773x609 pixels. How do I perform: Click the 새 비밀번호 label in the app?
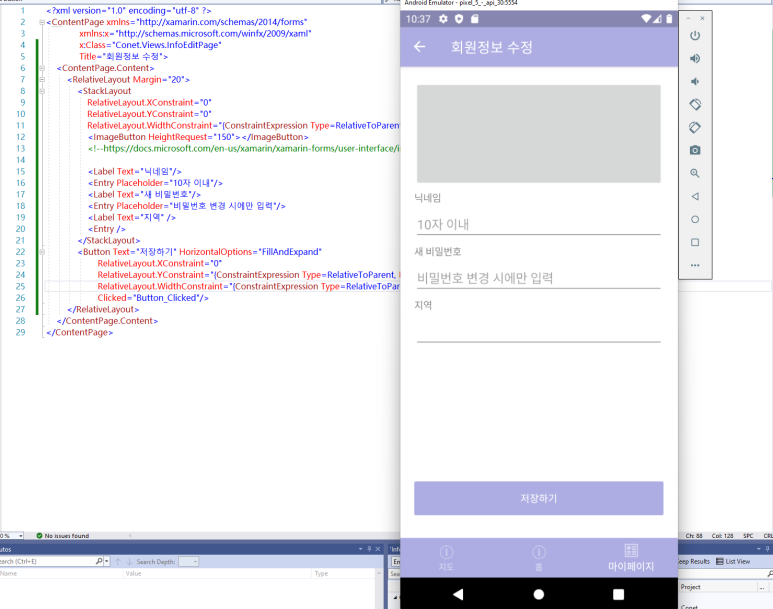(438, 251)
